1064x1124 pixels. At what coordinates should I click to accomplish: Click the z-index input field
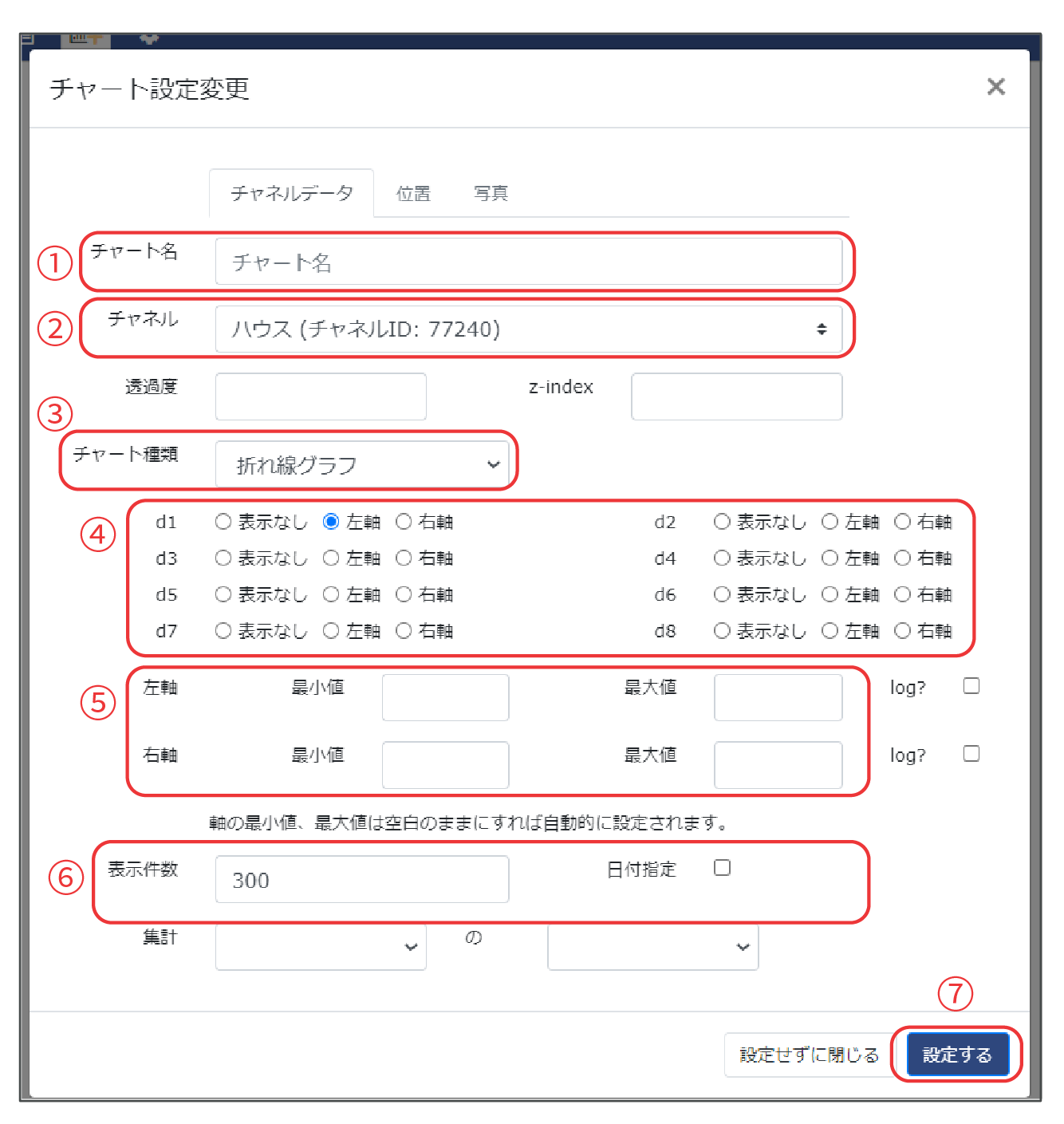(736, 396)
